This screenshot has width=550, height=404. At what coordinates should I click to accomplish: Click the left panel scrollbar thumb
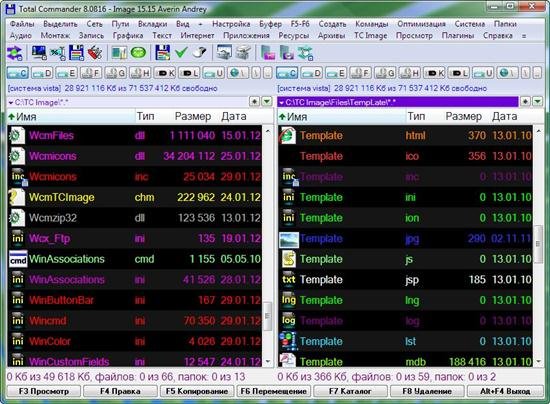pos(268,316)
